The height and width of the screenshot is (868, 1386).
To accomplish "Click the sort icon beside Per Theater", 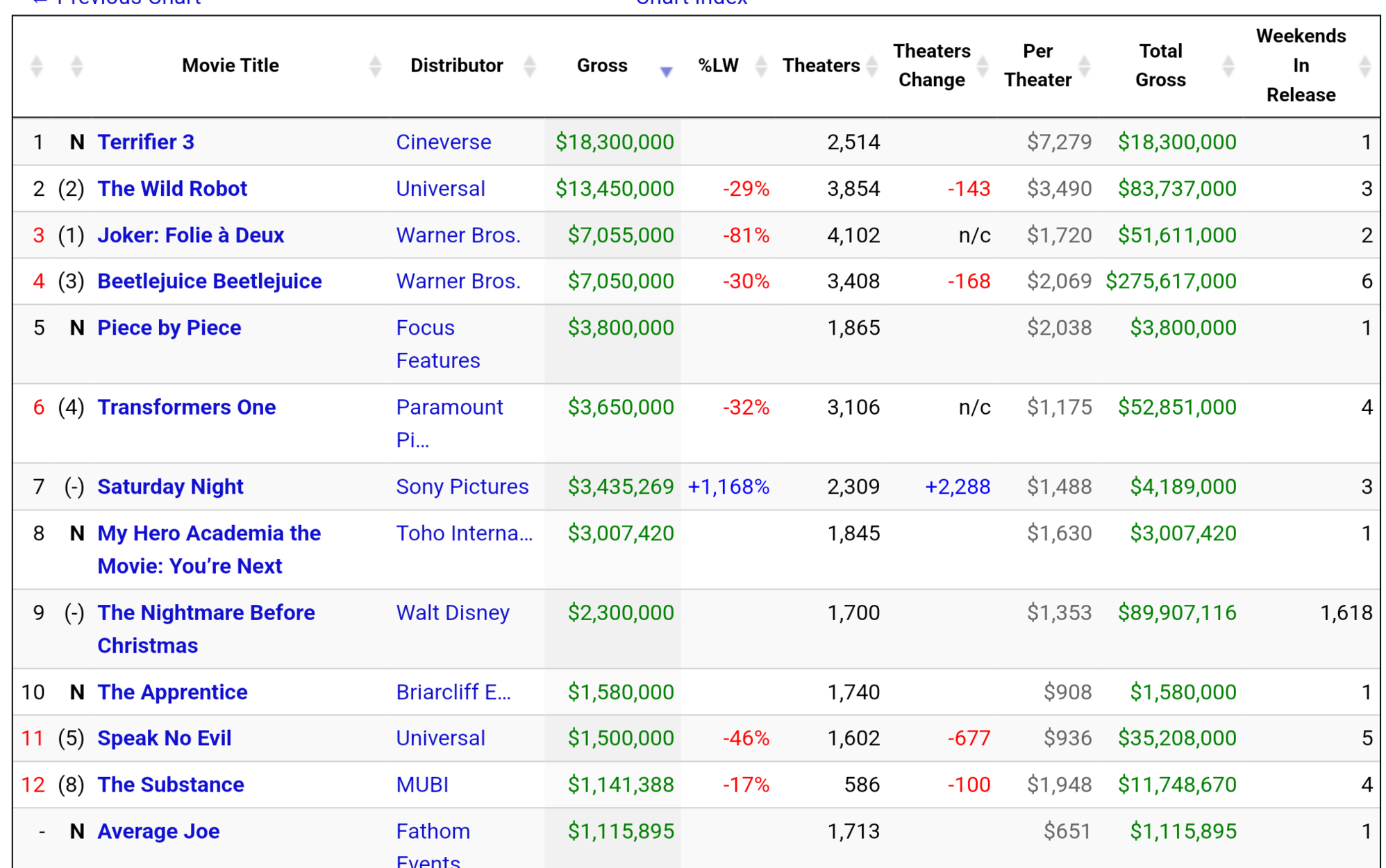I will 1084,66.
